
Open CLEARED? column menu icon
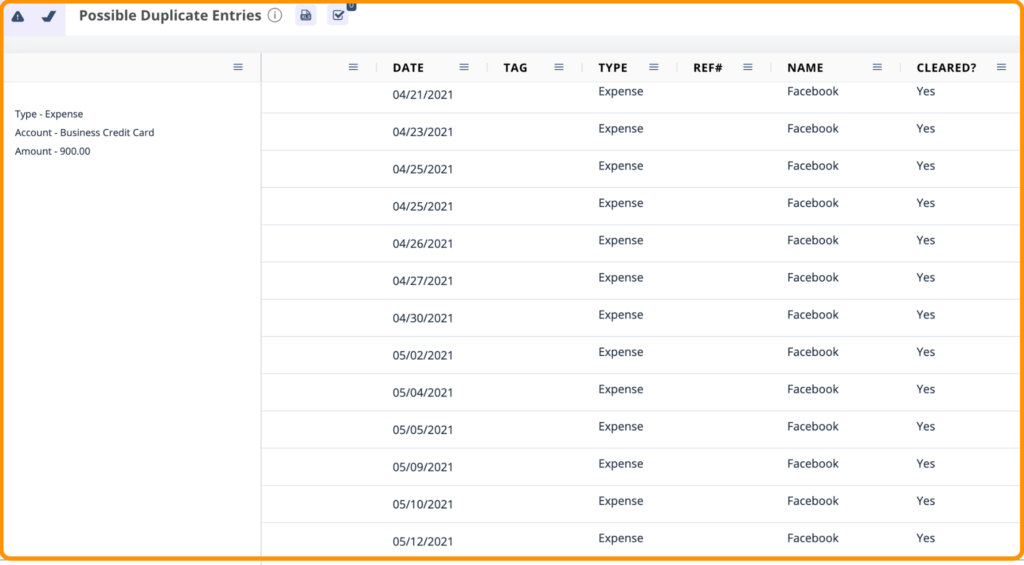1001,67
